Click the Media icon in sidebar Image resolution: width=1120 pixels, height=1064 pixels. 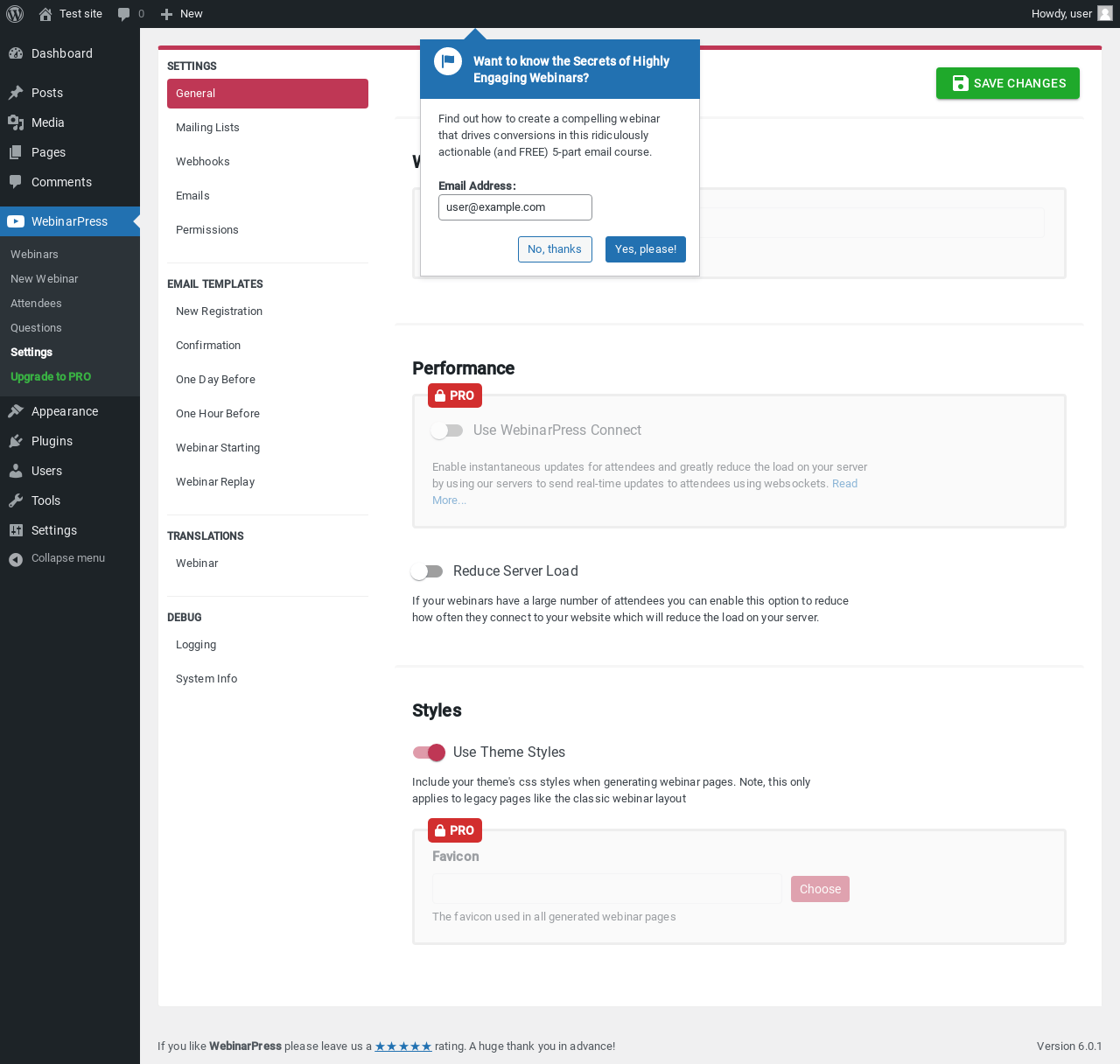click(x=16, y=122)
